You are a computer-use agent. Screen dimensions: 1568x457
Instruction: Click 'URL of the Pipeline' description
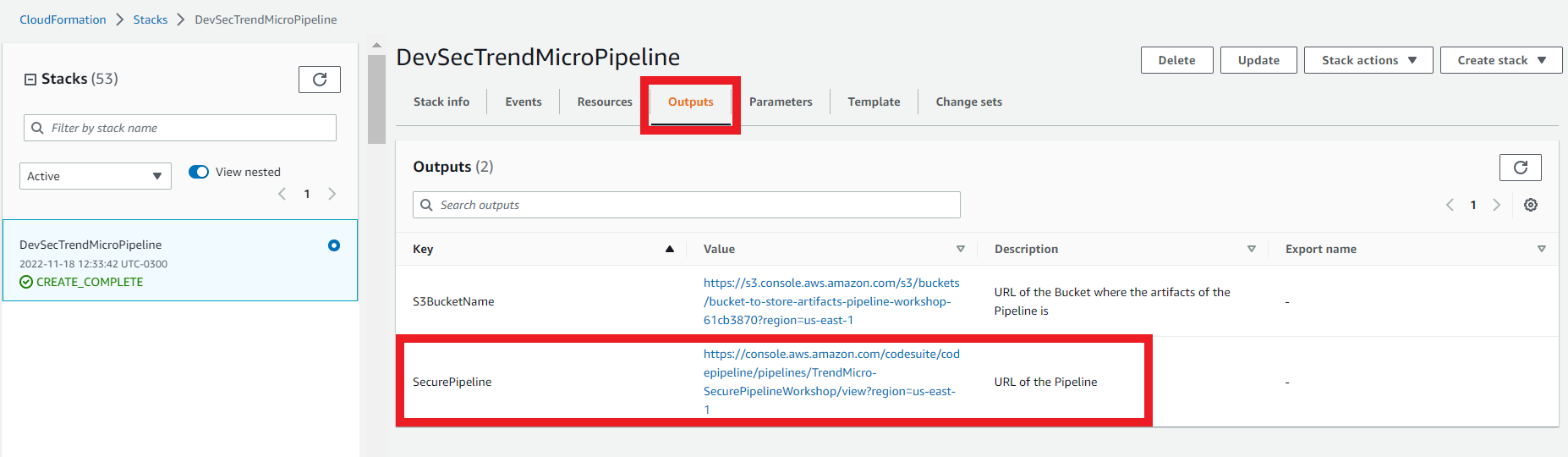point(1045,382)
